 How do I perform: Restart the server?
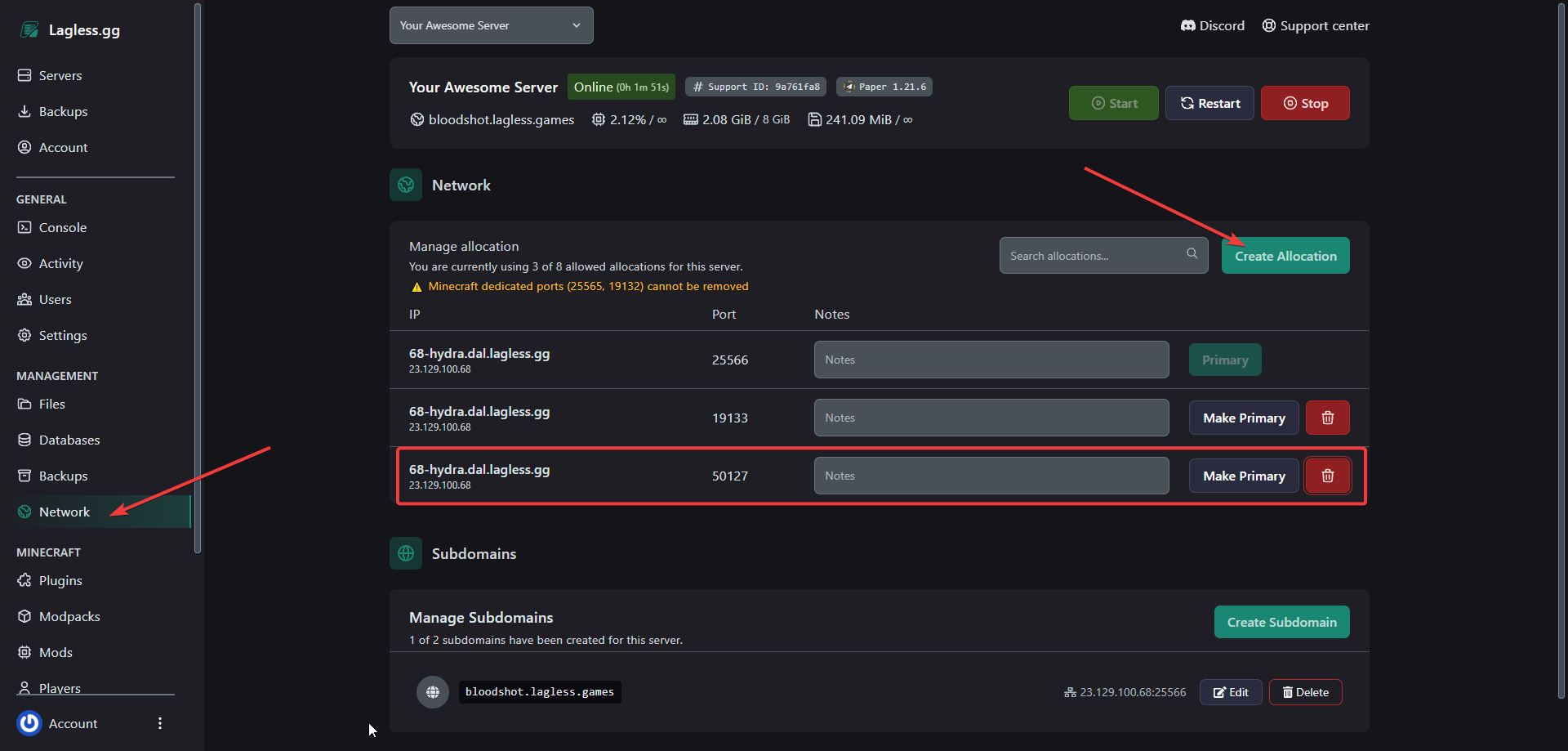(x=1209, y=102)
